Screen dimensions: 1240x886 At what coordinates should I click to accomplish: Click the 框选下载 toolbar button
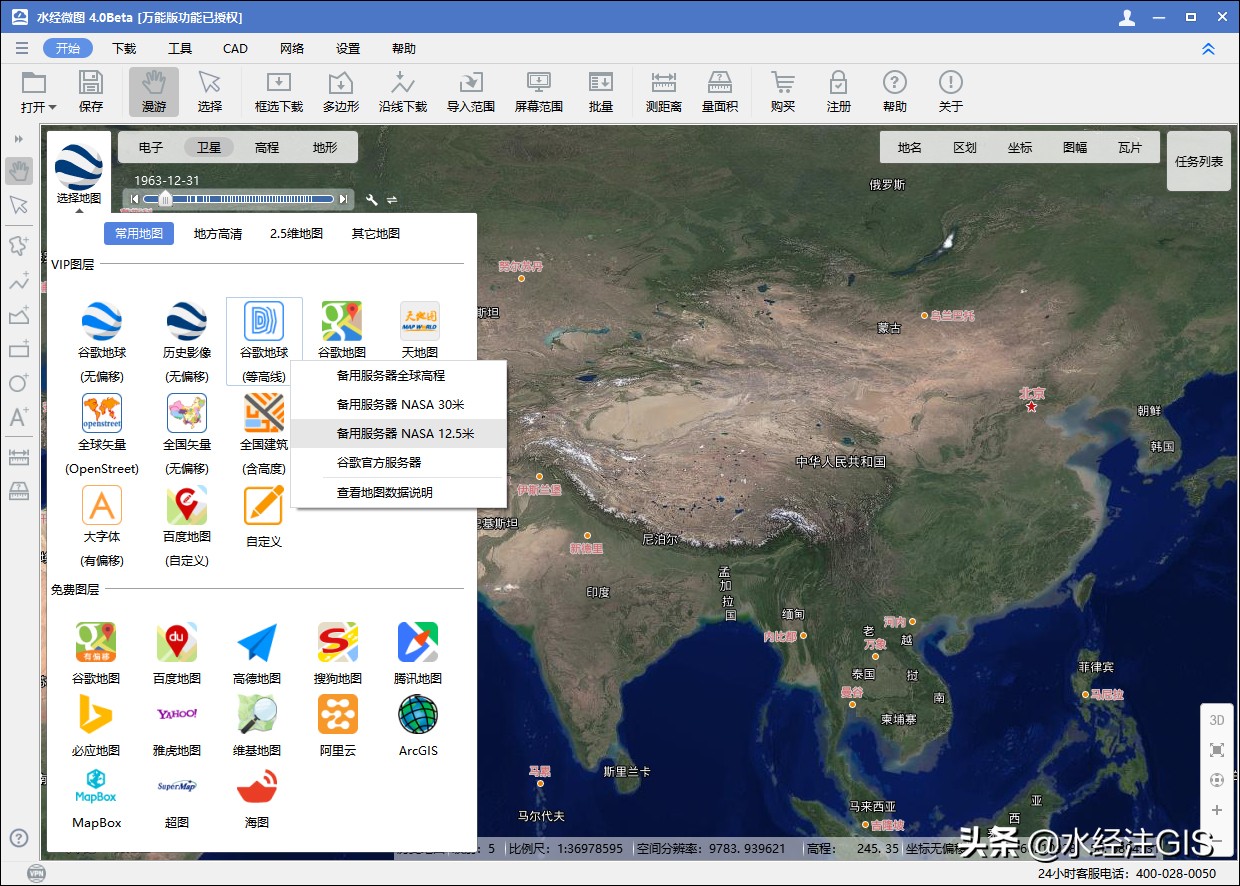pos(279,91)
